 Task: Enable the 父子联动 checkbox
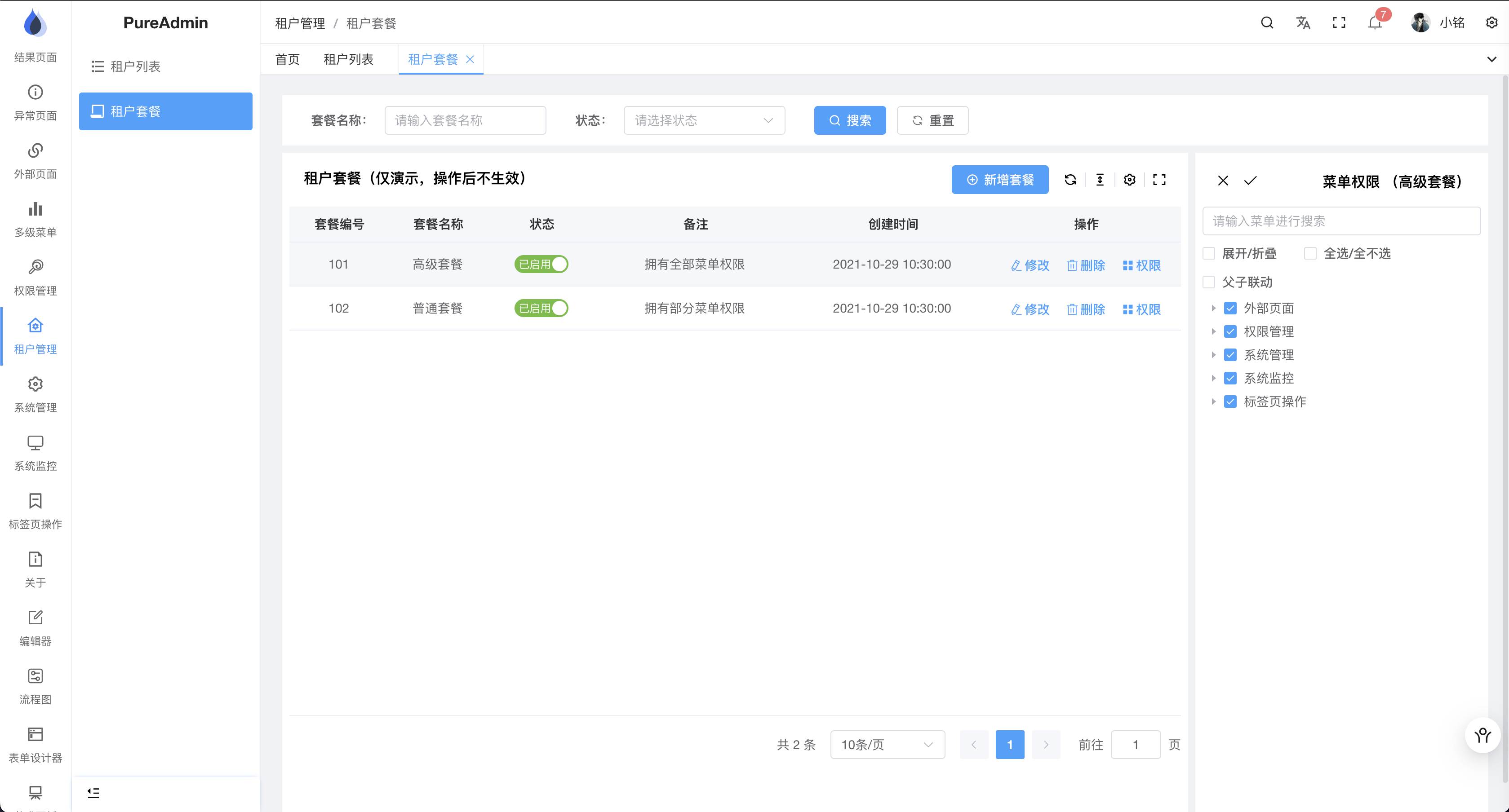(x=1208, y=282)
